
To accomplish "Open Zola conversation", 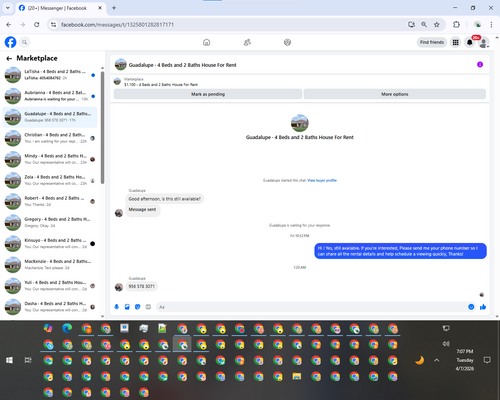I will click(x=50, y=180).
